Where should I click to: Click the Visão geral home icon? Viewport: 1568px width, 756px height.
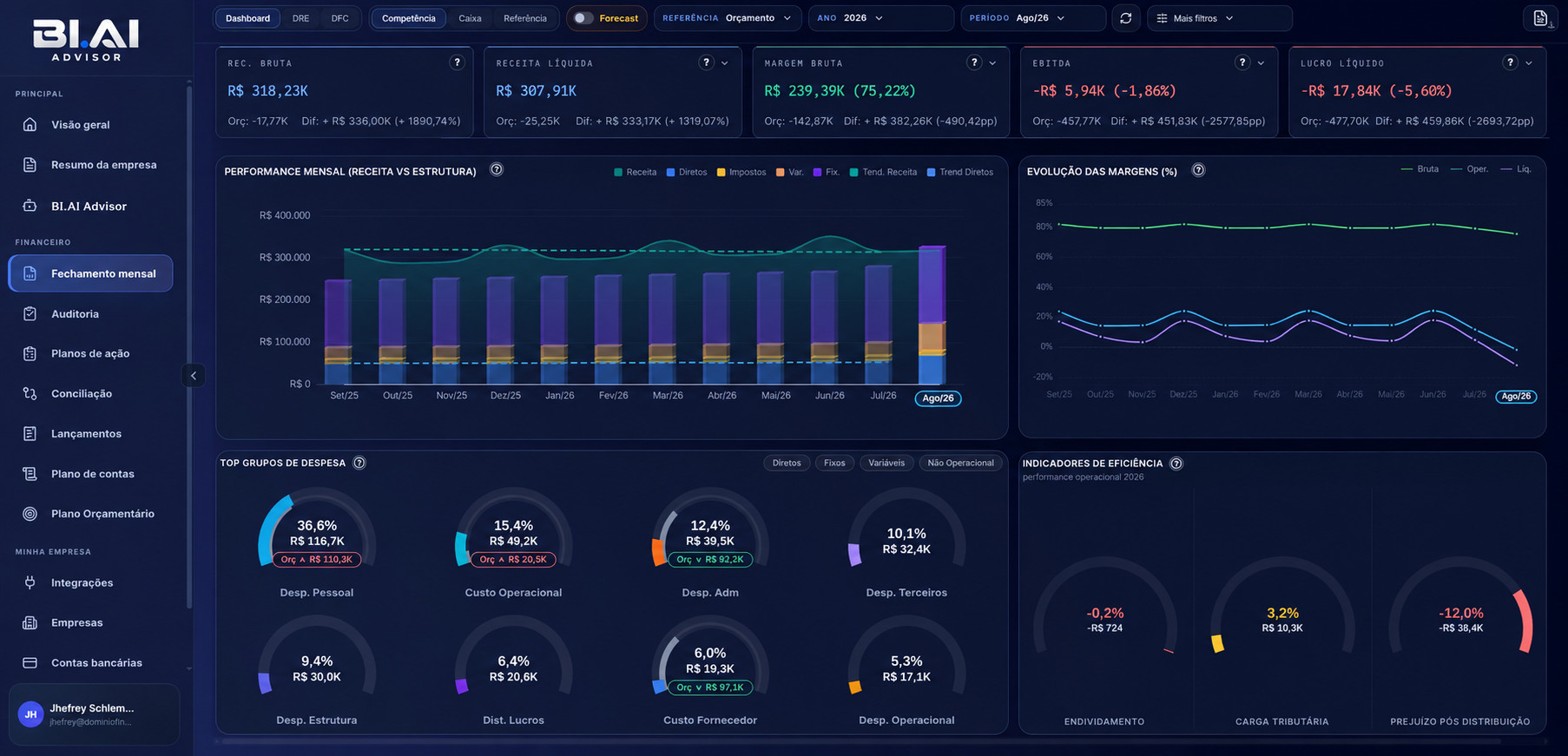pyautogui.click(x=30, y=124)
